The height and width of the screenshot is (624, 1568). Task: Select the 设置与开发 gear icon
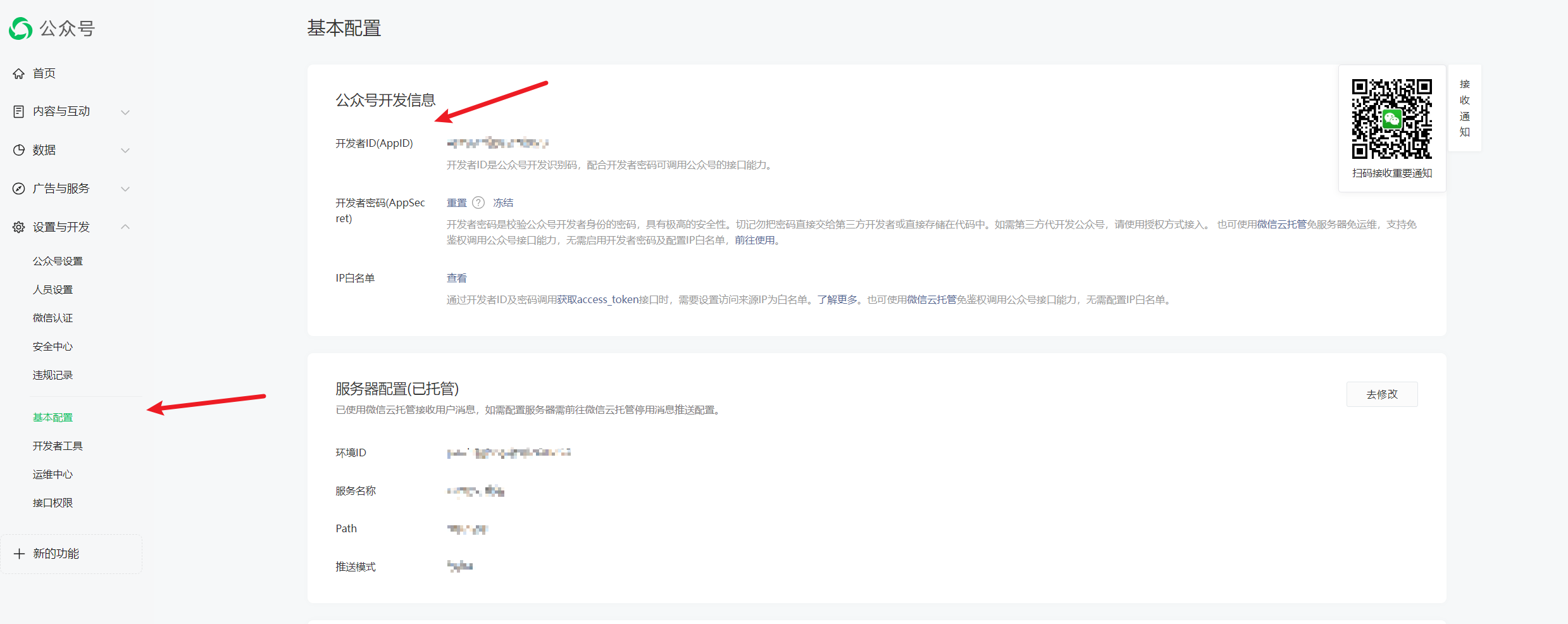pos(19,227)
